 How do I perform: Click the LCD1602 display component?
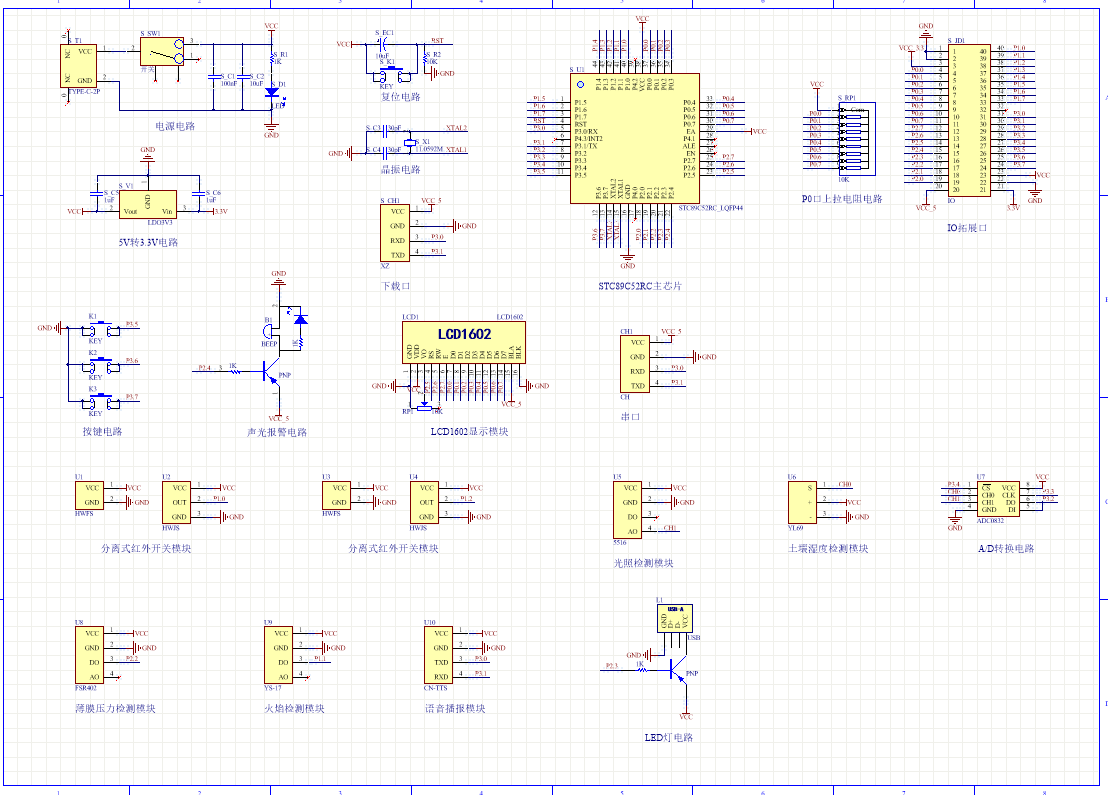point(464,341)
